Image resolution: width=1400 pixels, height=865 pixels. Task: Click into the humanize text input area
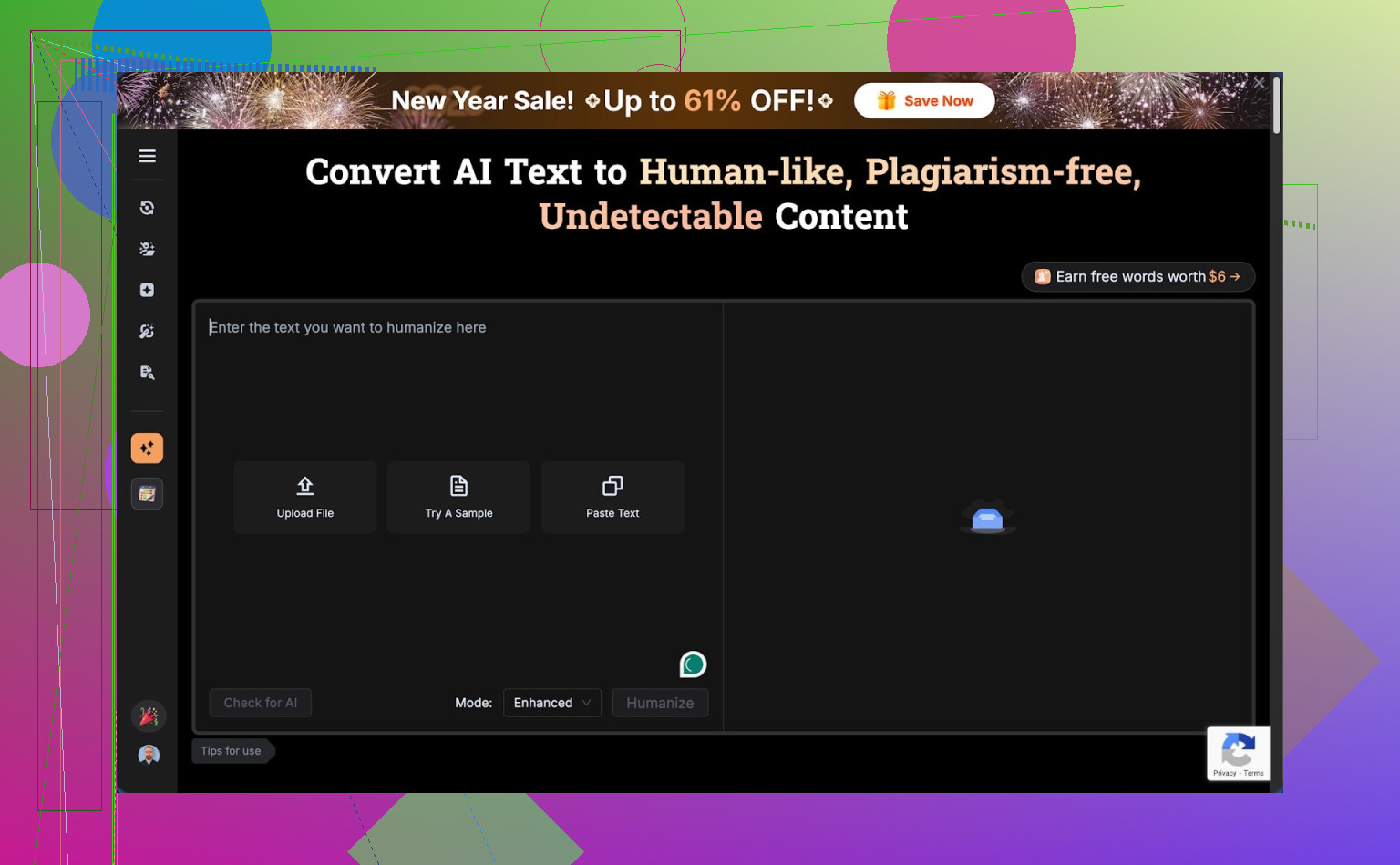coord(456,383)
